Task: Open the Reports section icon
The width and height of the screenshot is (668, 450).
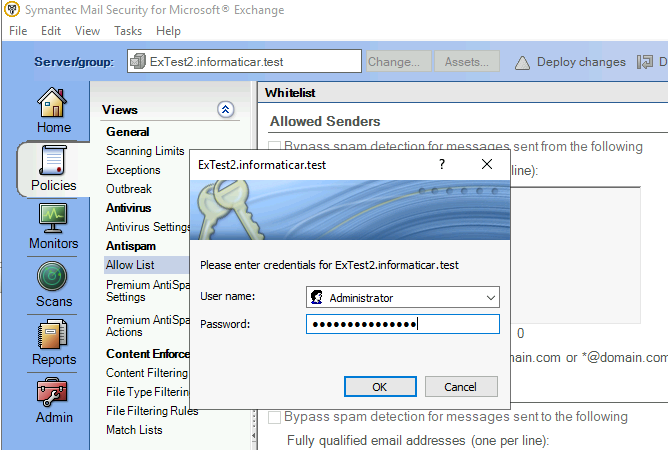Action: click(x=52, y=334)
